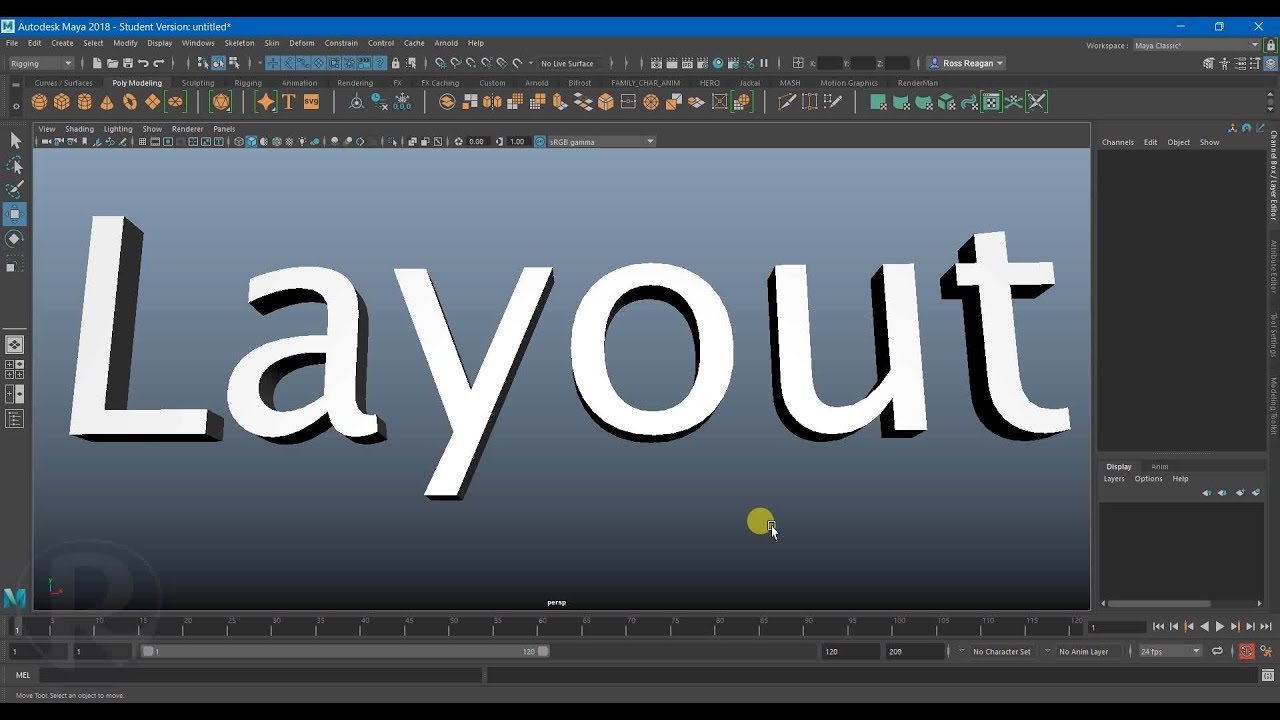Create a polygon cone from the shelf
1280x720 pixels.
tap(107, 102)
